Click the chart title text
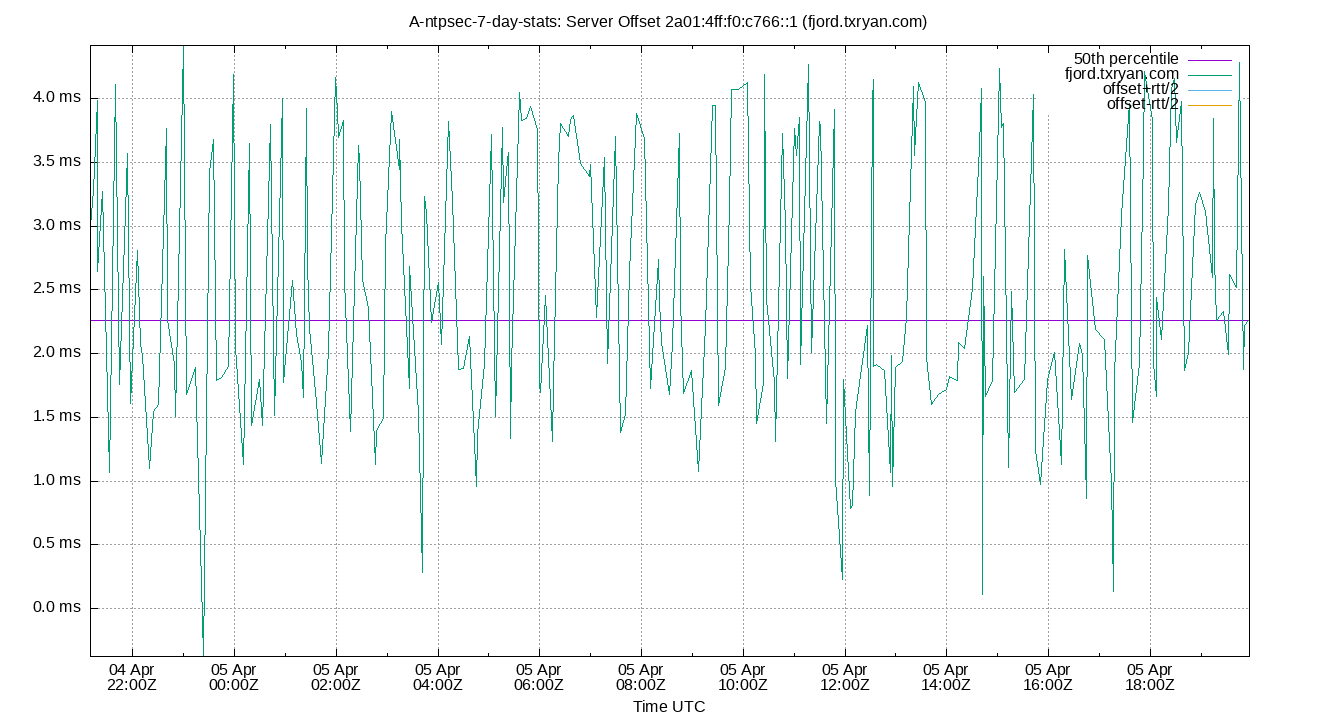This screenshot has width=1340, height=720. [669, 21]
